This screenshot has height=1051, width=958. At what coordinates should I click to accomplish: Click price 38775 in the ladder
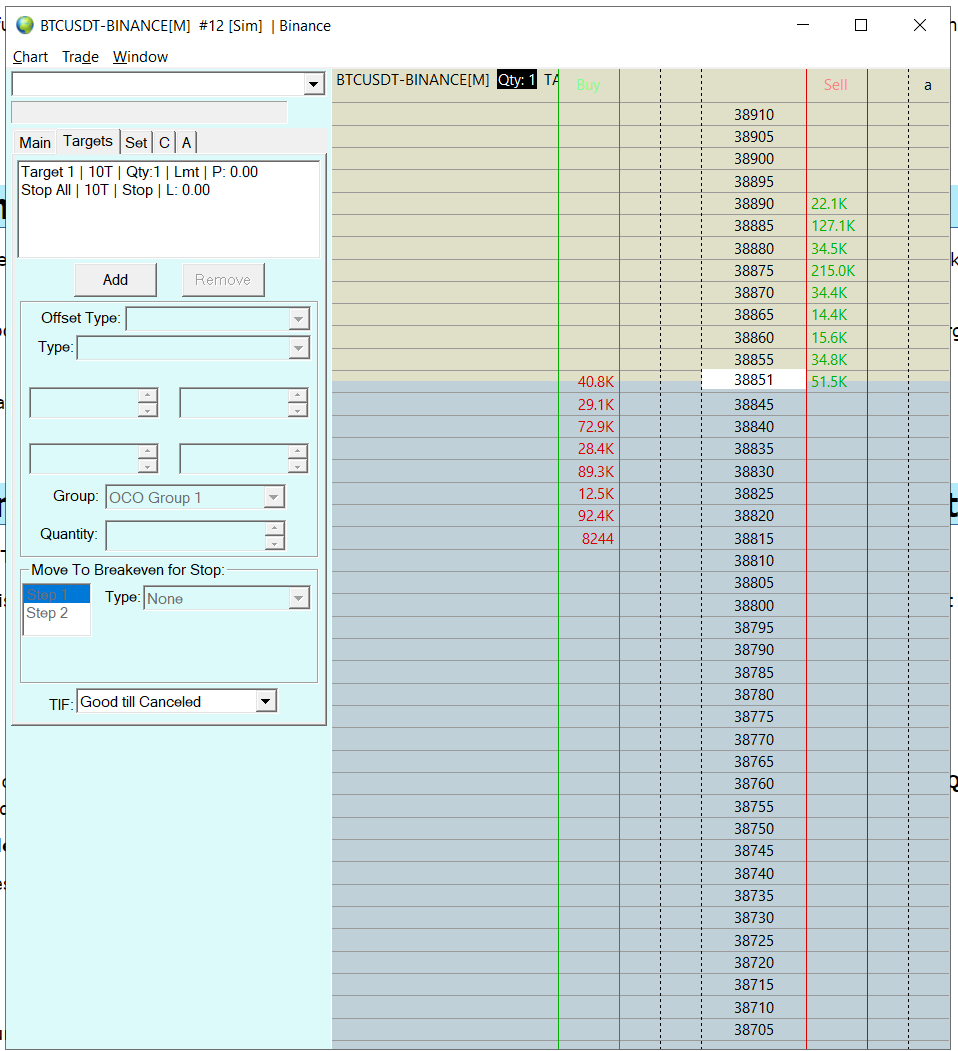(x=754, y=717)
